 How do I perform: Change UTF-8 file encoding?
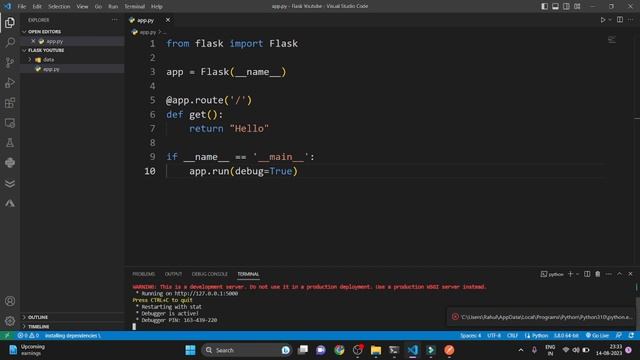(x=494, y=336)
